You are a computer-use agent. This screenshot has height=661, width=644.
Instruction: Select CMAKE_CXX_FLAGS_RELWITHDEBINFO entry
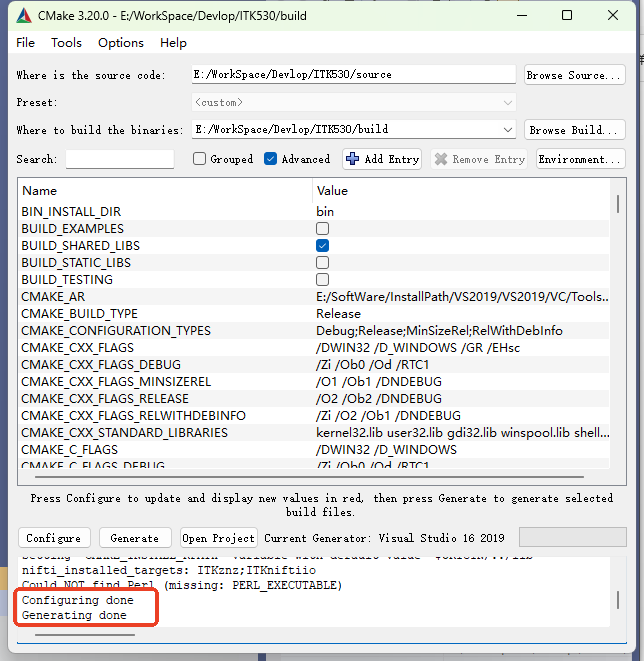click(x=133, y=416)
